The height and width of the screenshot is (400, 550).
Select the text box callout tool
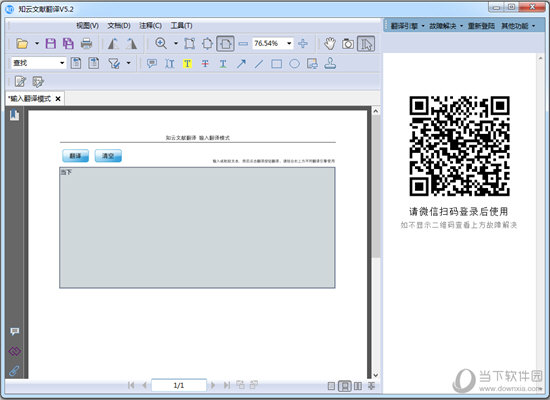pos(312,64)
